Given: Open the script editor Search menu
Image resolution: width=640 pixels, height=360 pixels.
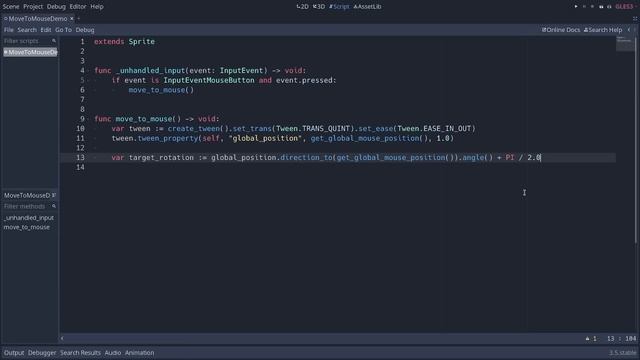Looking at the screenshot, I should point(27,30).
